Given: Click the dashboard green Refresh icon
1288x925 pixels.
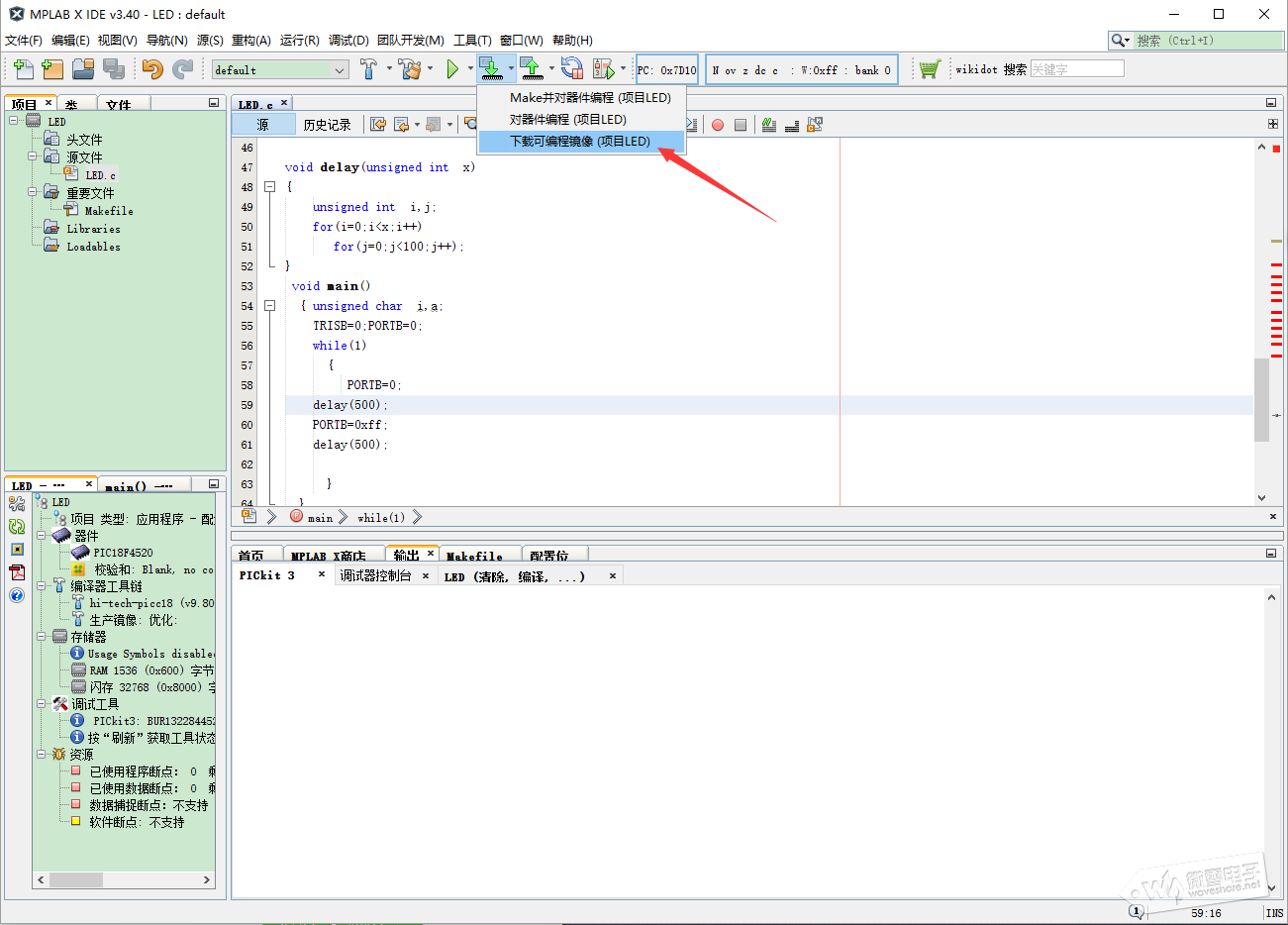Looking at the screenshot, I should 17,527.
